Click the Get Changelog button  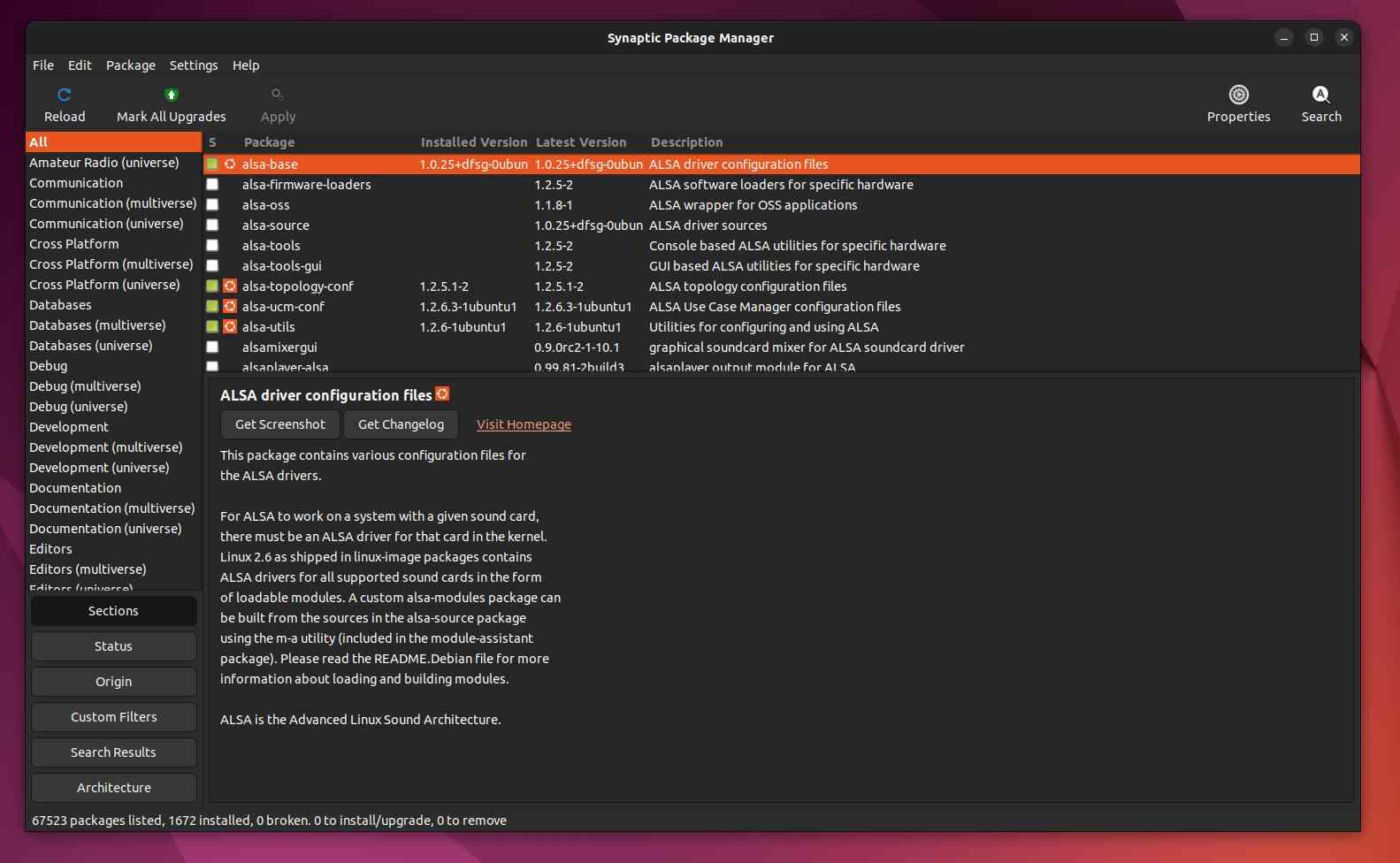(401, 424)
